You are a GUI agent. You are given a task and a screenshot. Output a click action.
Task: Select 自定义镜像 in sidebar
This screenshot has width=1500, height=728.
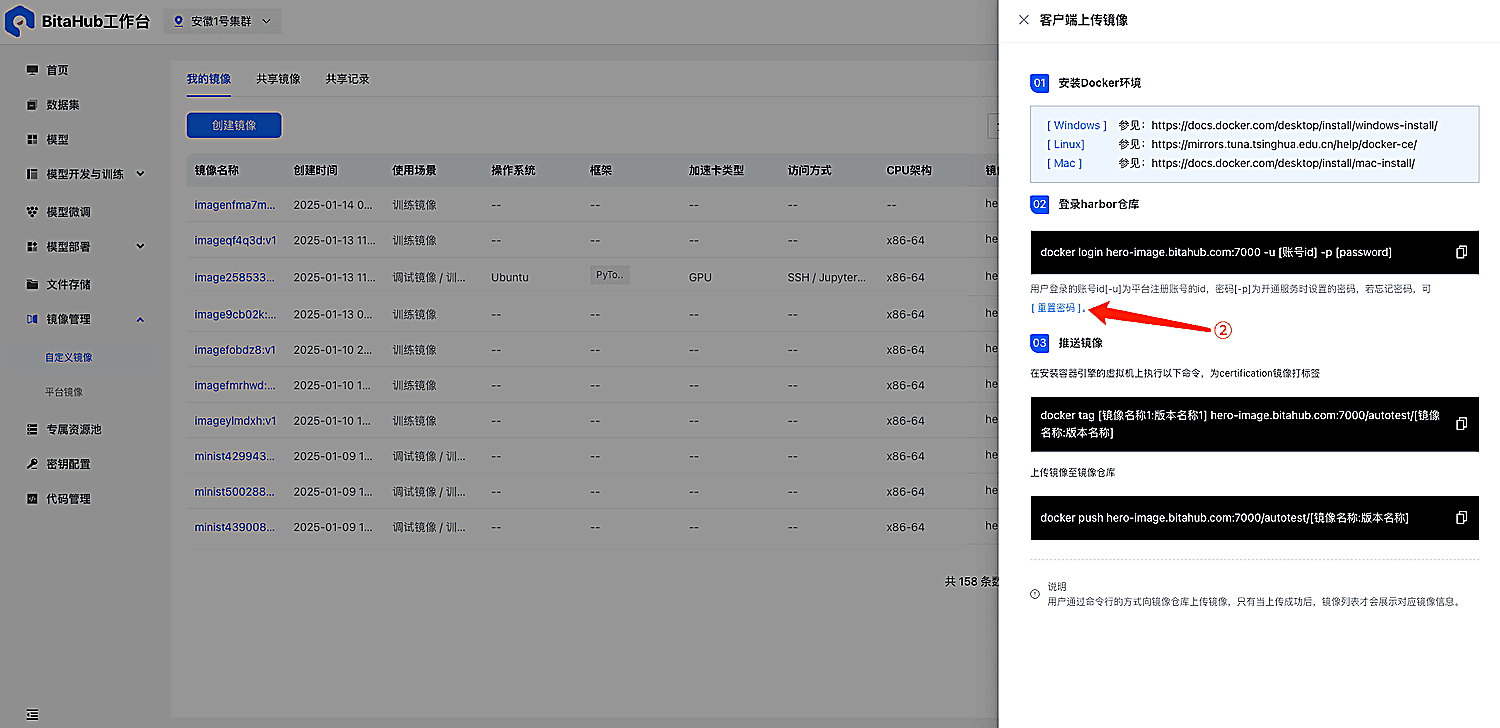click(x=69, y=357)
